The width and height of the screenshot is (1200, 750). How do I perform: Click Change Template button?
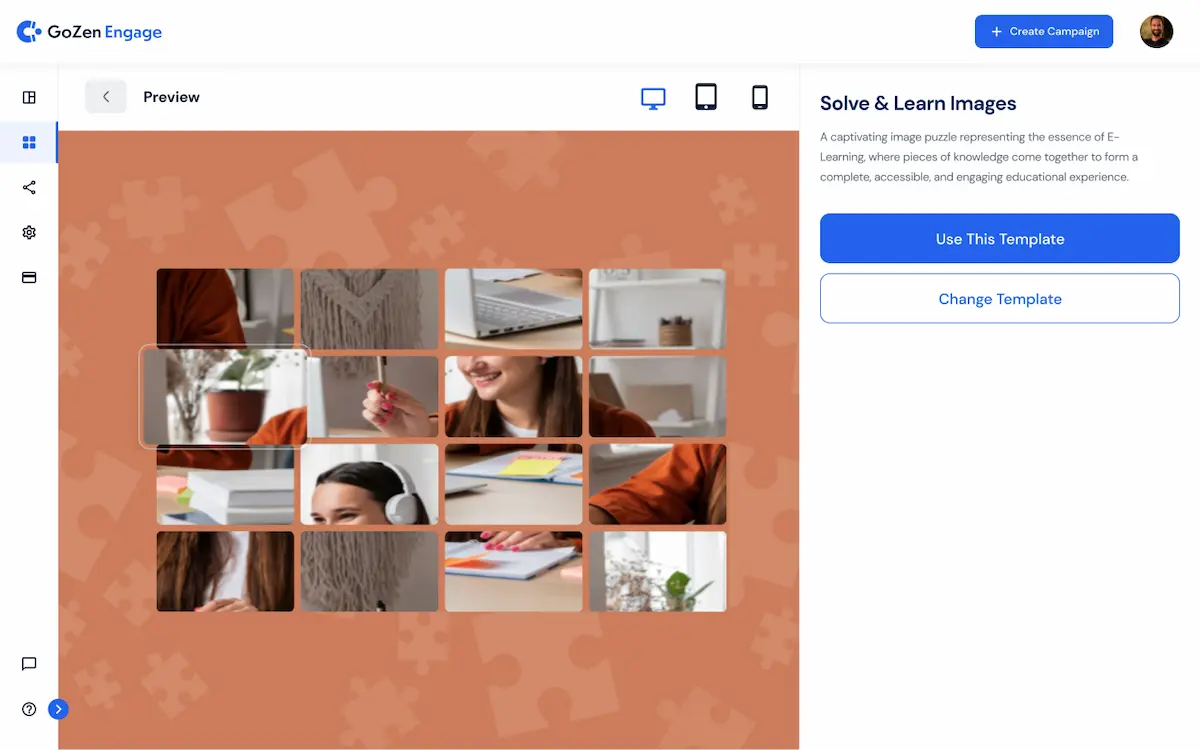coord(1000,299)
